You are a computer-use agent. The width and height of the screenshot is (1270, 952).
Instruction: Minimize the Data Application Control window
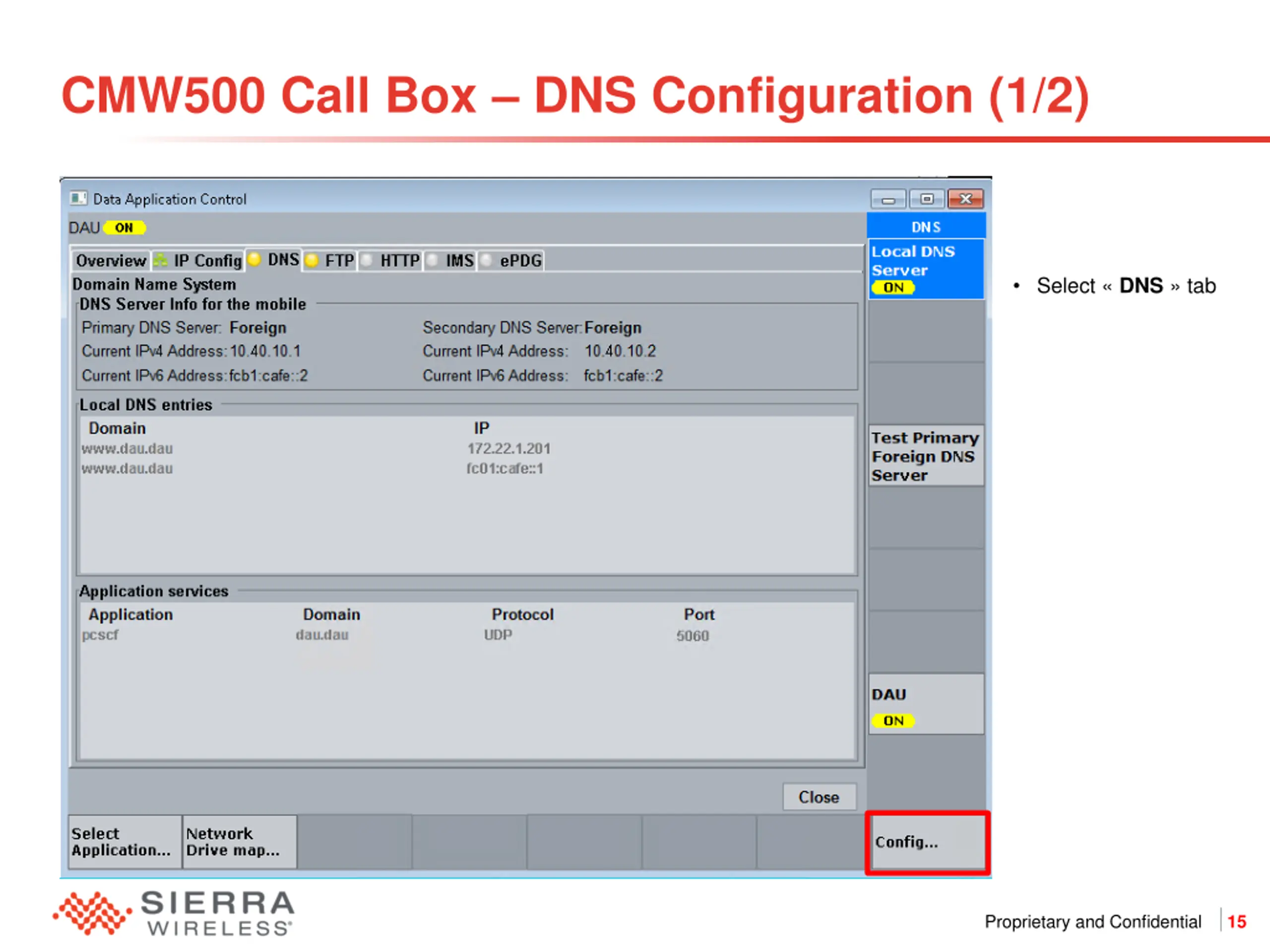point(888,199)
